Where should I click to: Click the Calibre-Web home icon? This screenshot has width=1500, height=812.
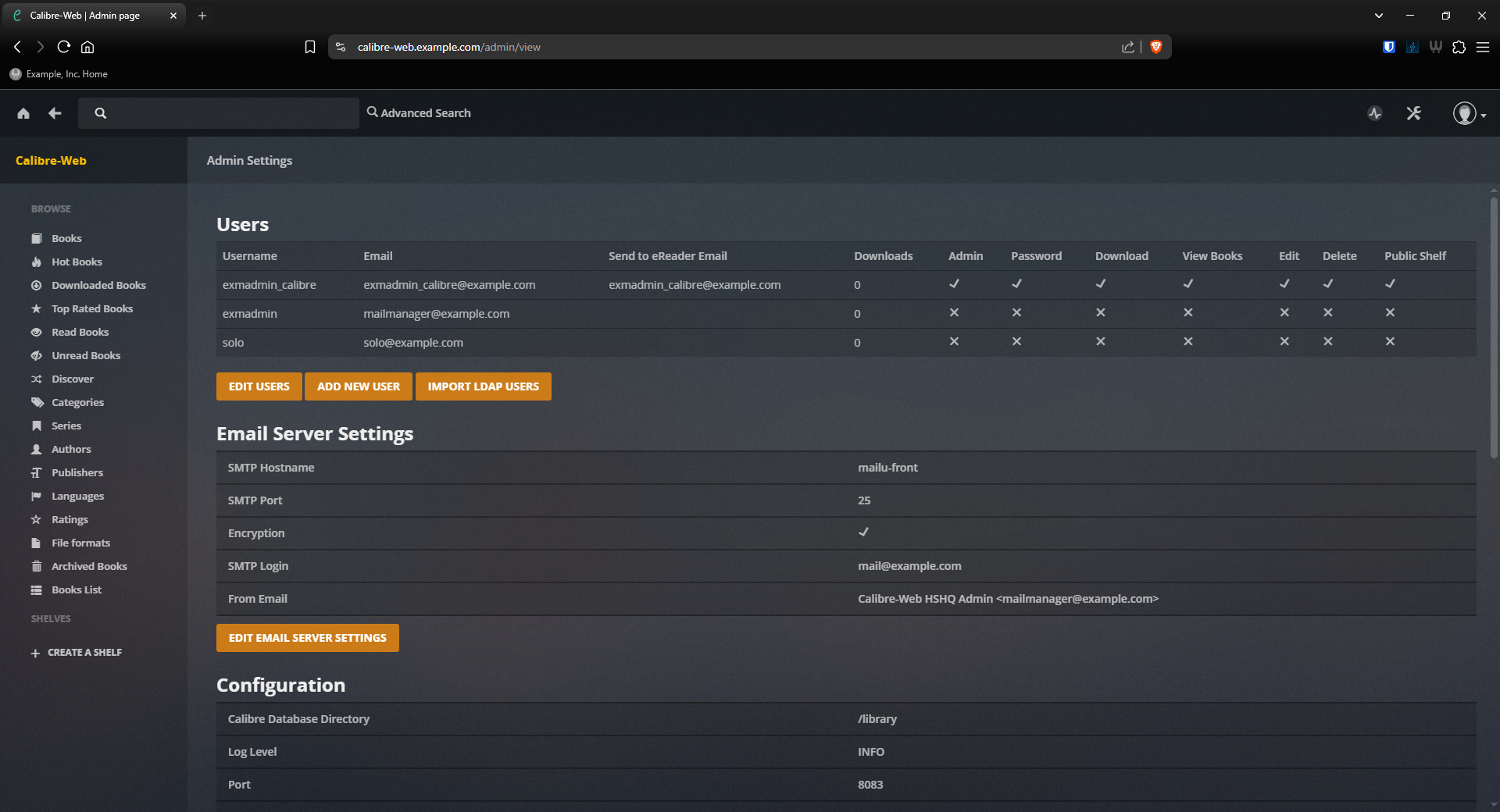[23, 113]
